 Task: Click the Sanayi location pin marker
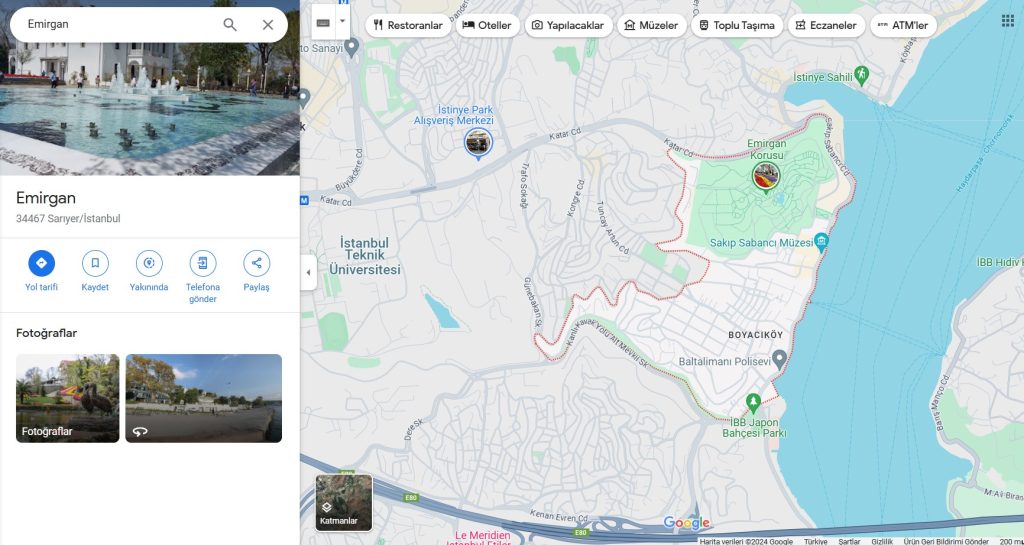(352, 46)
